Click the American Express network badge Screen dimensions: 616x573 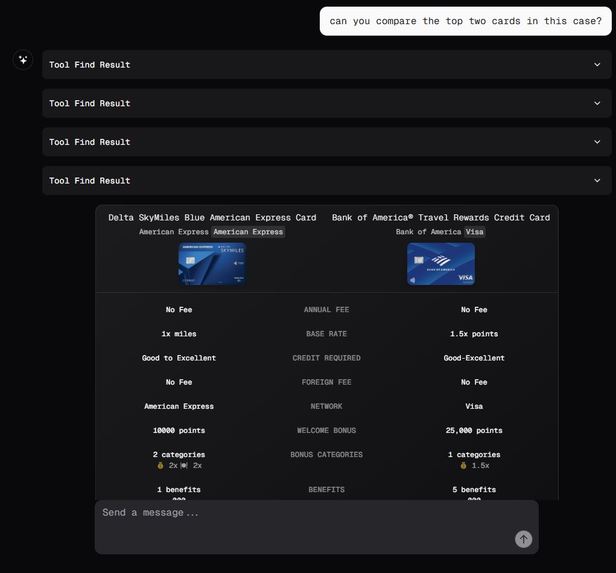(x=248, y=232)
